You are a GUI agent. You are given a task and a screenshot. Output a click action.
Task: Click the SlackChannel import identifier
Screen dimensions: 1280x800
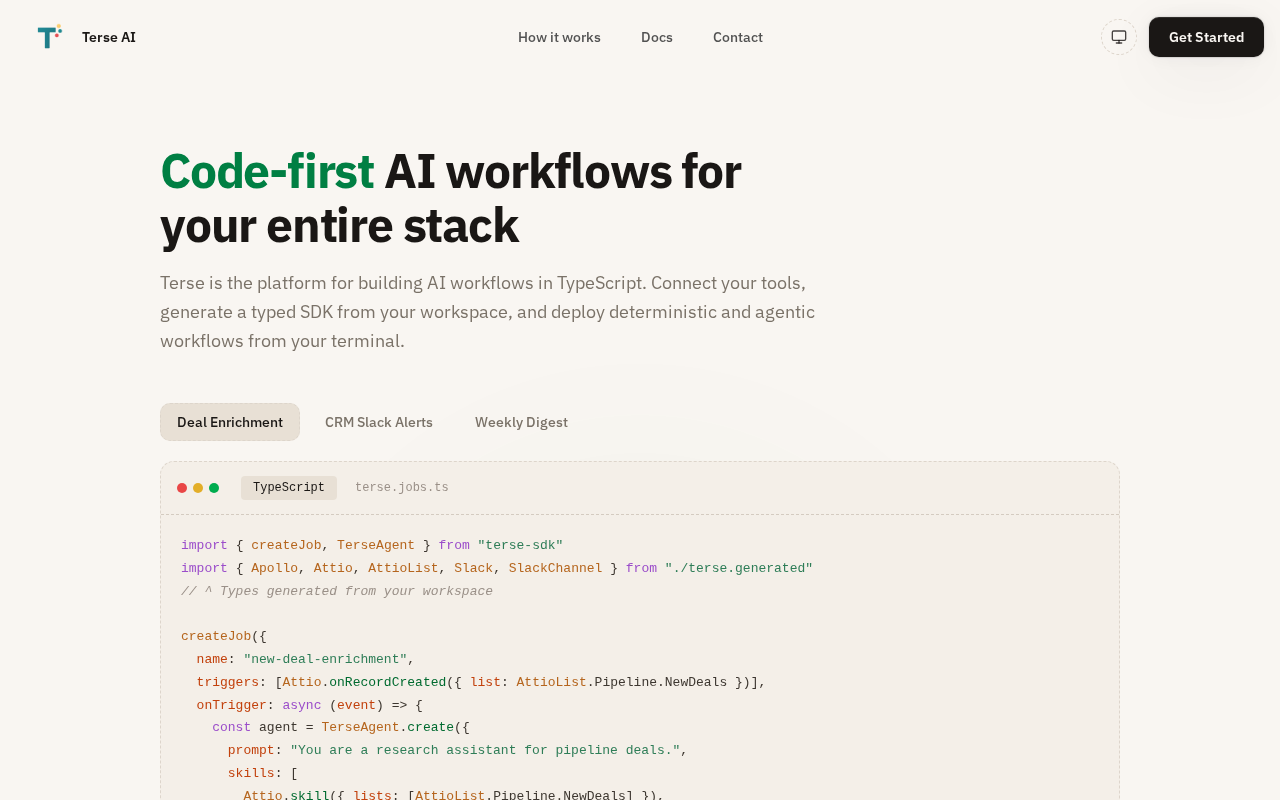556,568
